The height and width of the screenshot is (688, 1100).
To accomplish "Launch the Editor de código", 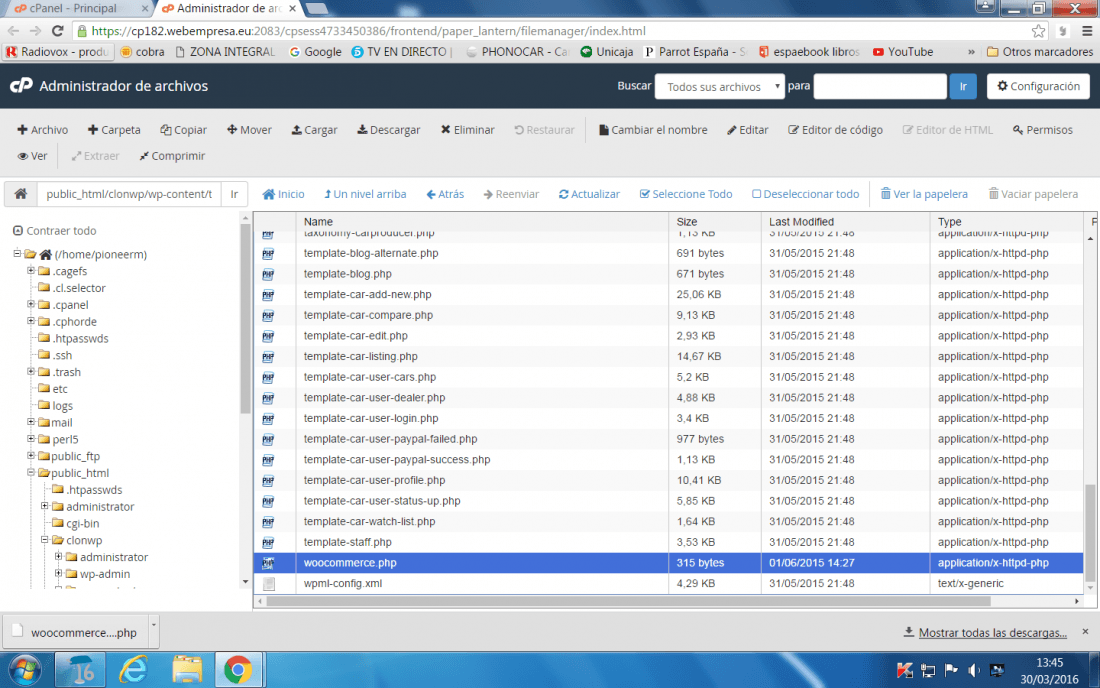I will pos(836,130).
